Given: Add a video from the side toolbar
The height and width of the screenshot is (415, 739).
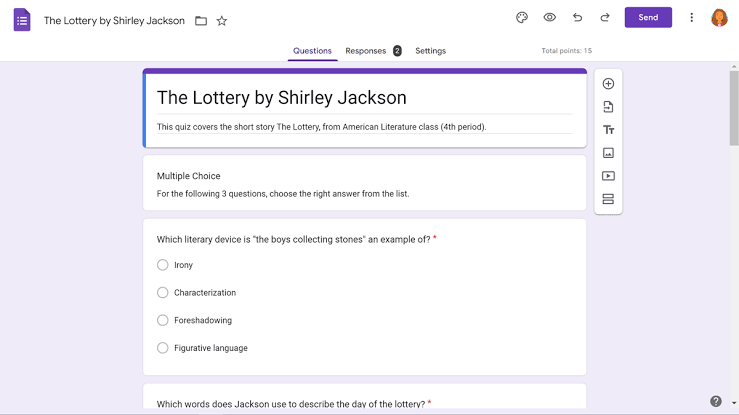Looking at the screenshot, I should (608, 176).
